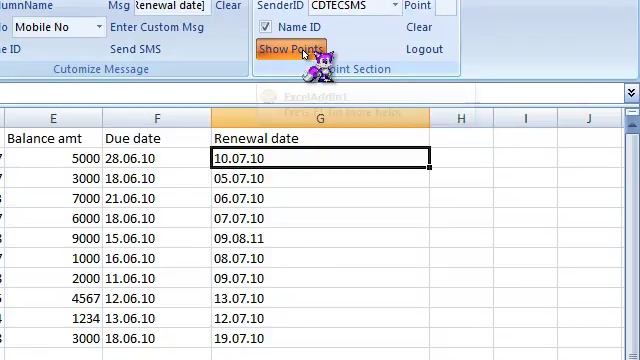Select column E header
This screenshot has width=640, height=360.
(53, 118)
